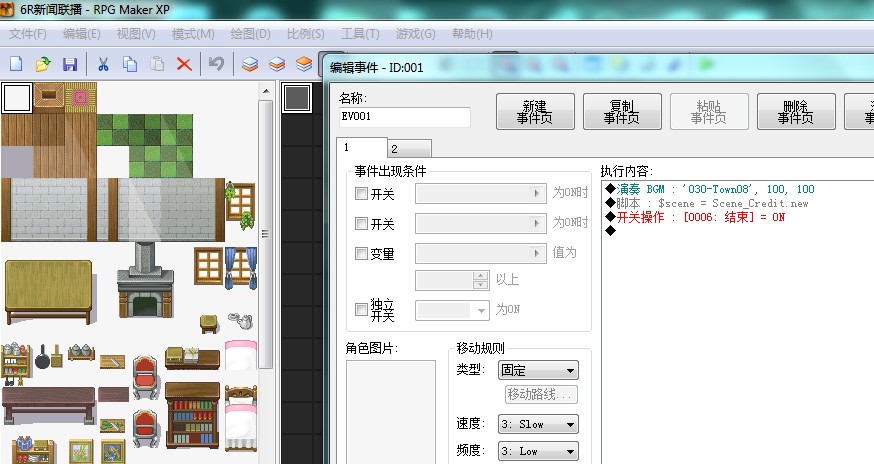Click the 新建事件页 button
Screen dimensions: 874x464
pos(535,112)
